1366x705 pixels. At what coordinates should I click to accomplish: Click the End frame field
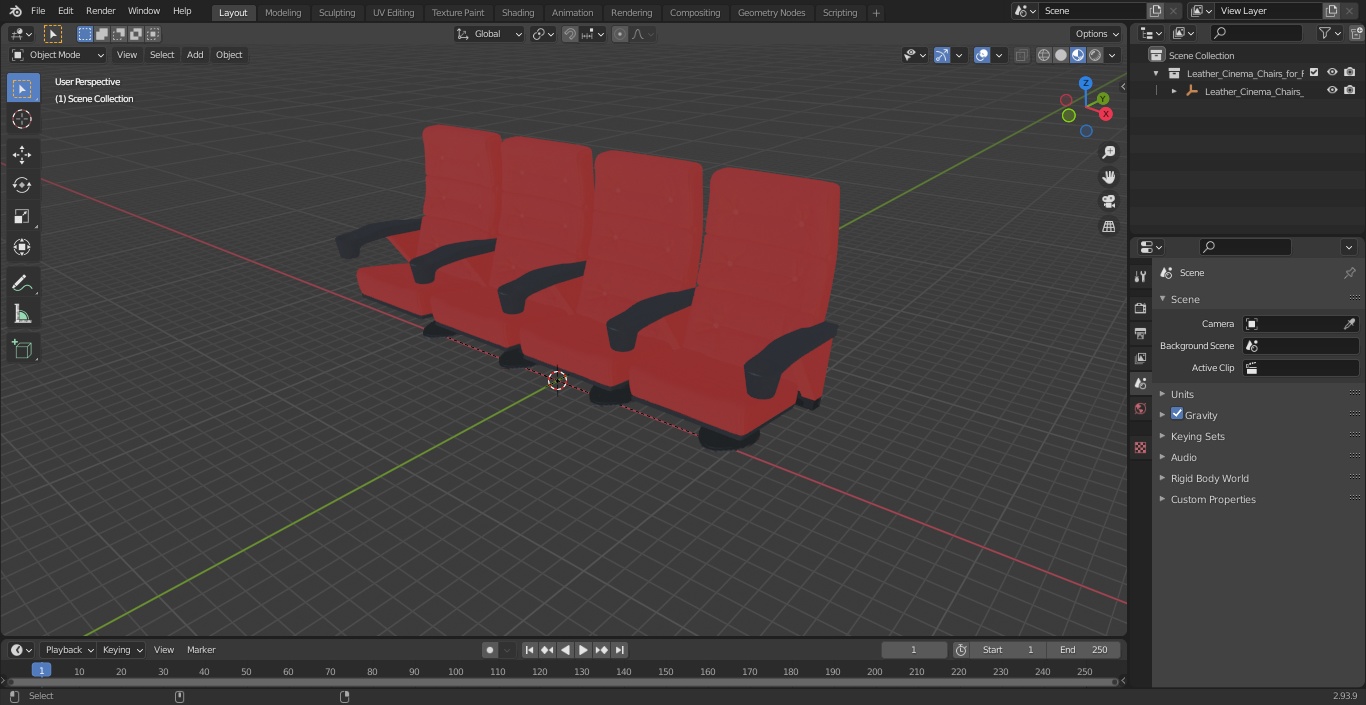tap(1083, 650)
